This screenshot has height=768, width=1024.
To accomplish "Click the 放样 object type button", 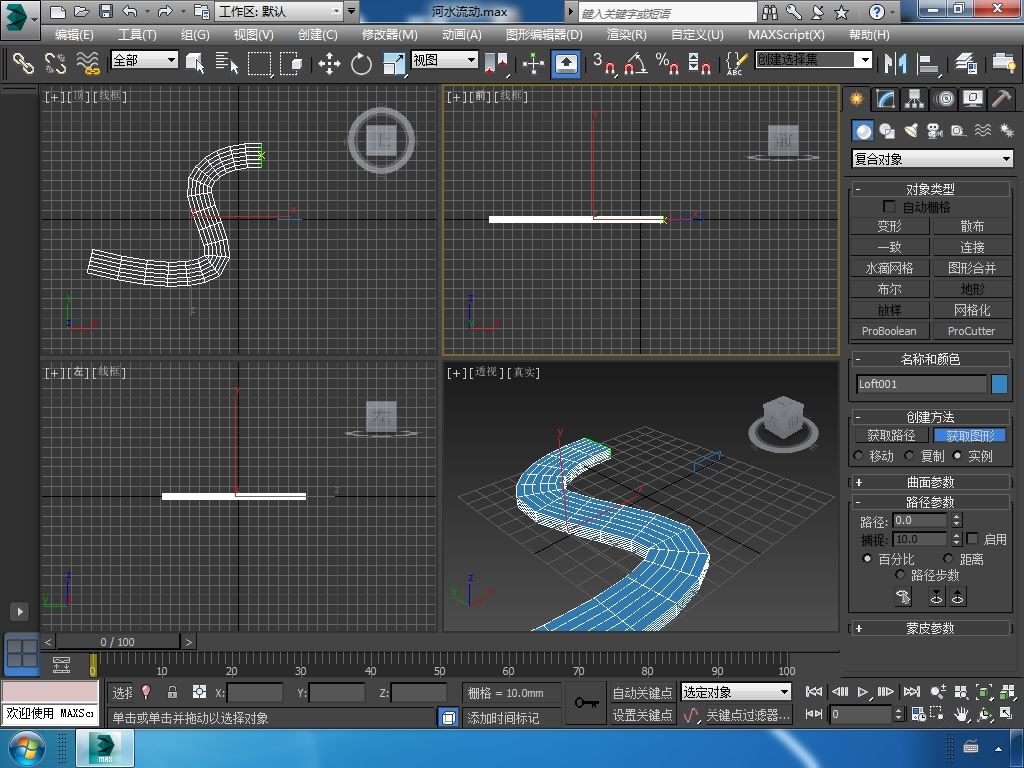I will pos(889,310).
